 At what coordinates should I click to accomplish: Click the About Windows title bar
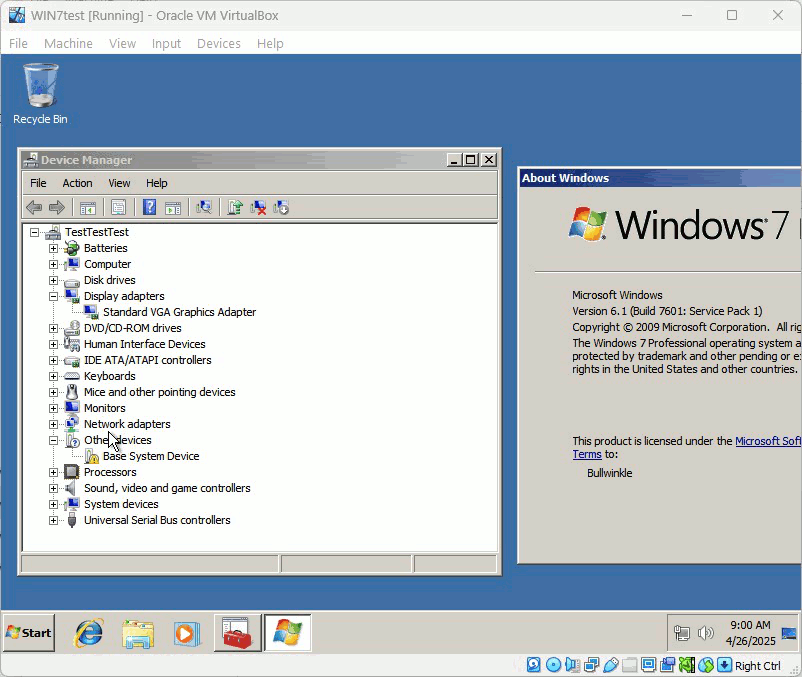(660, 178)
